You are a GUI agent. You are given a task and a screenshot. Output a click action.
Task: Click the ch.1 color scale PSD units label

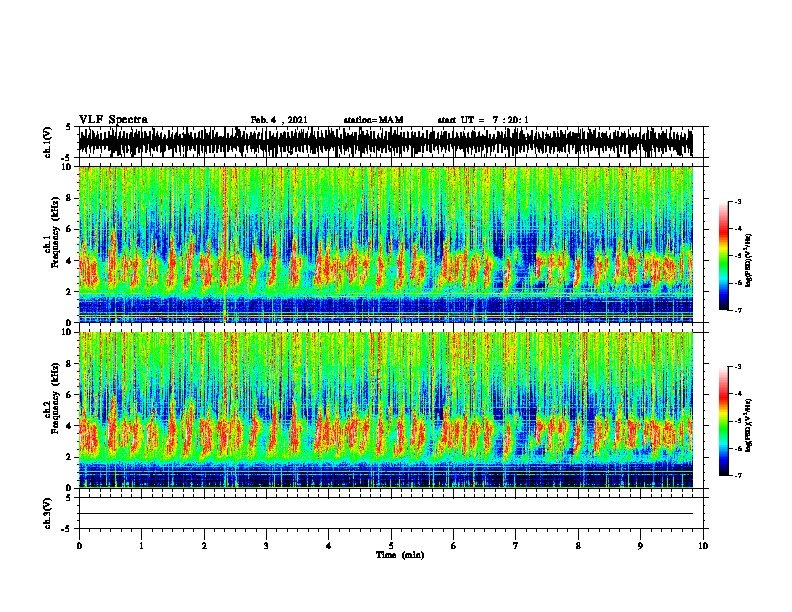point(749,260)
